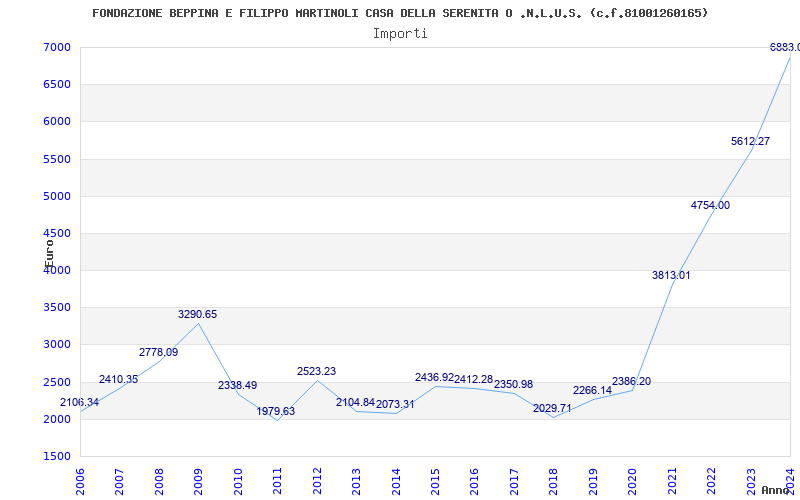Image resolution: width=800 pixels, height=500 pixels.
Task: Click the 6000 y-axis tick label
Action: [x=57, y=121]
